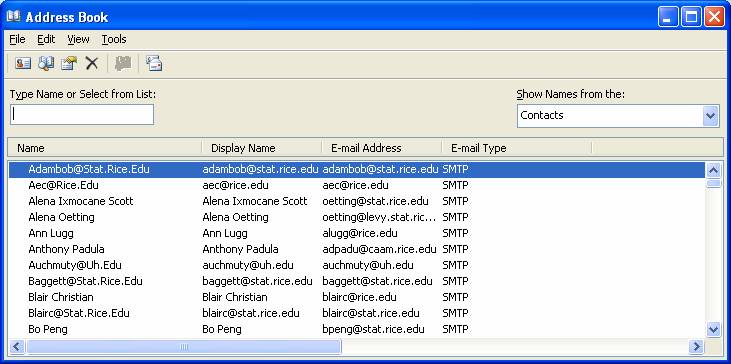
Task: Click the New Entry contact card icon
Action: [22, 63]
